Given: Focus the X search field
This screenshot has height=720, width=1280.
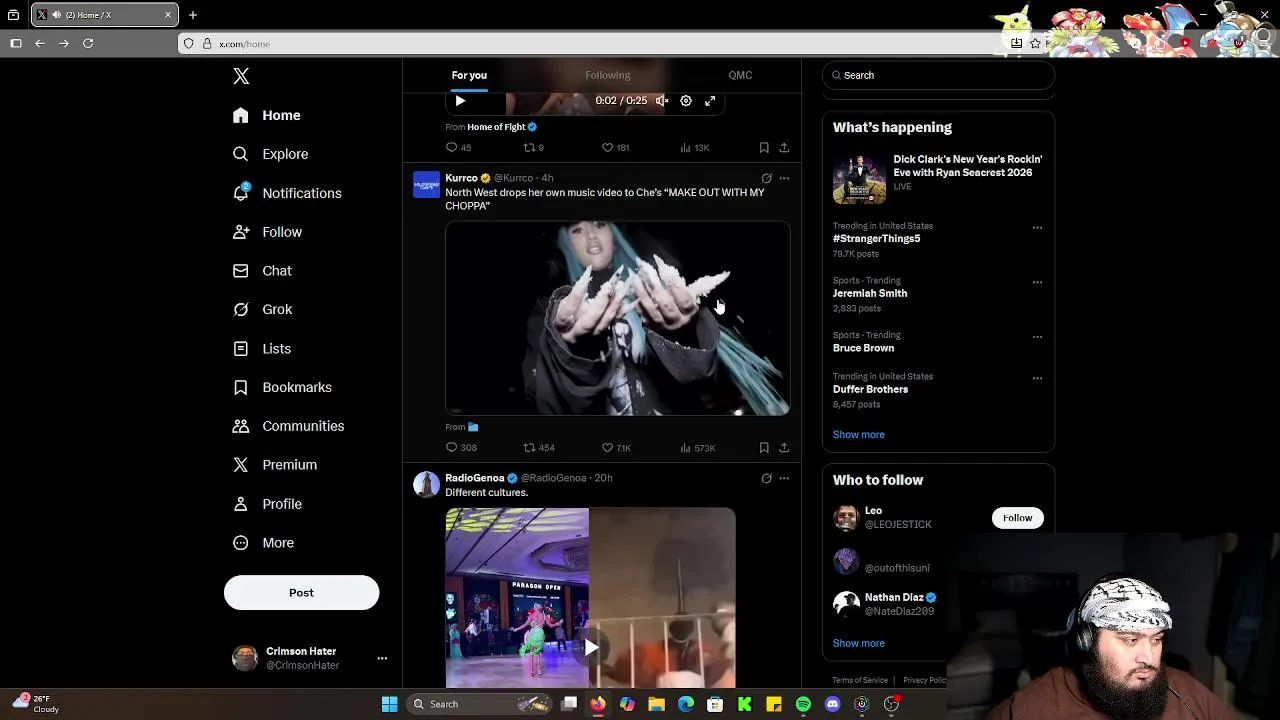Looking at the screenshot, I should pos(938,75).
